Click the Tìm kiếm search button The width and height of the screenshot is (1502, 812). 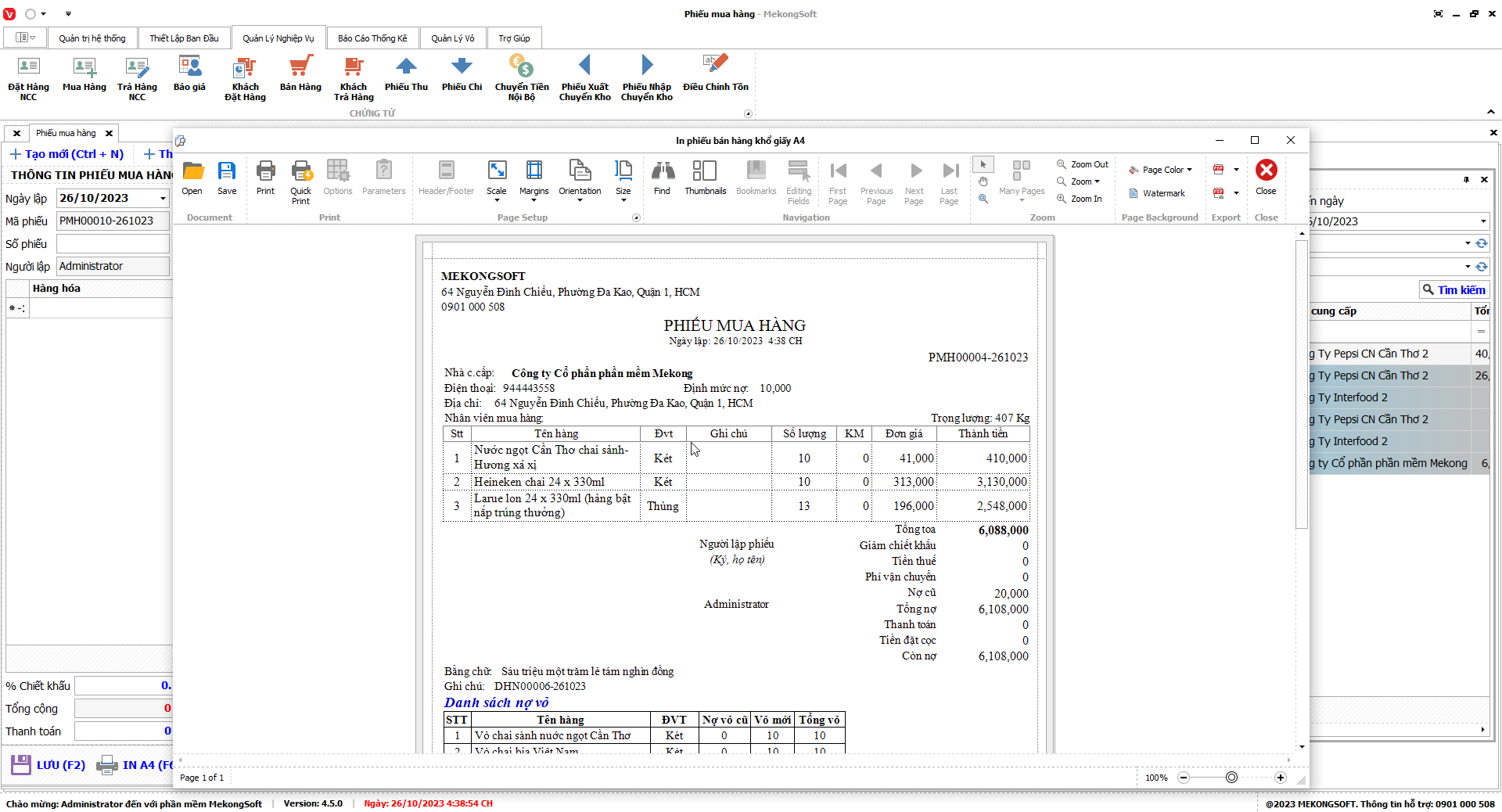1453,290
